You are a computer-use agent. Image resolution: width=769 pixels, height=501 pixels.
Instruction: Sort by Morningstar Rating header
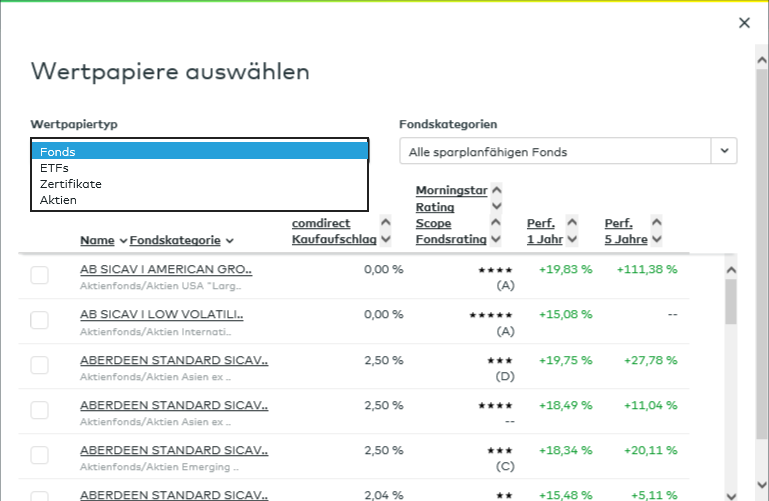point(451,198)
